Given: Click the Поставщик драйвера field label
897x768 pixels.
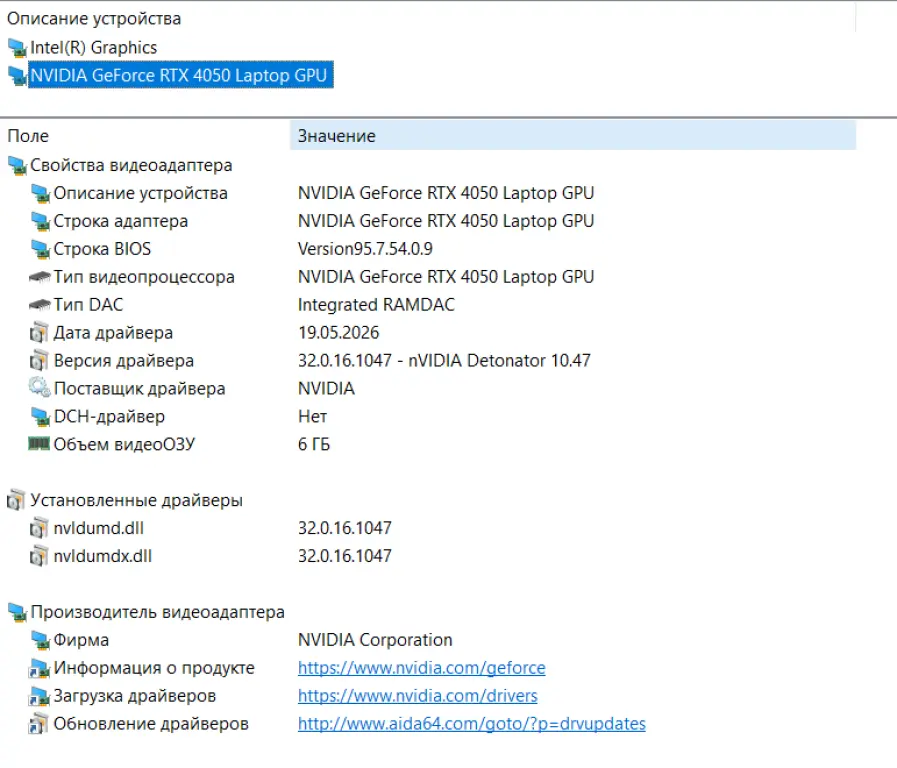Looking at the screenshot, I should click(x=140, y=389).
